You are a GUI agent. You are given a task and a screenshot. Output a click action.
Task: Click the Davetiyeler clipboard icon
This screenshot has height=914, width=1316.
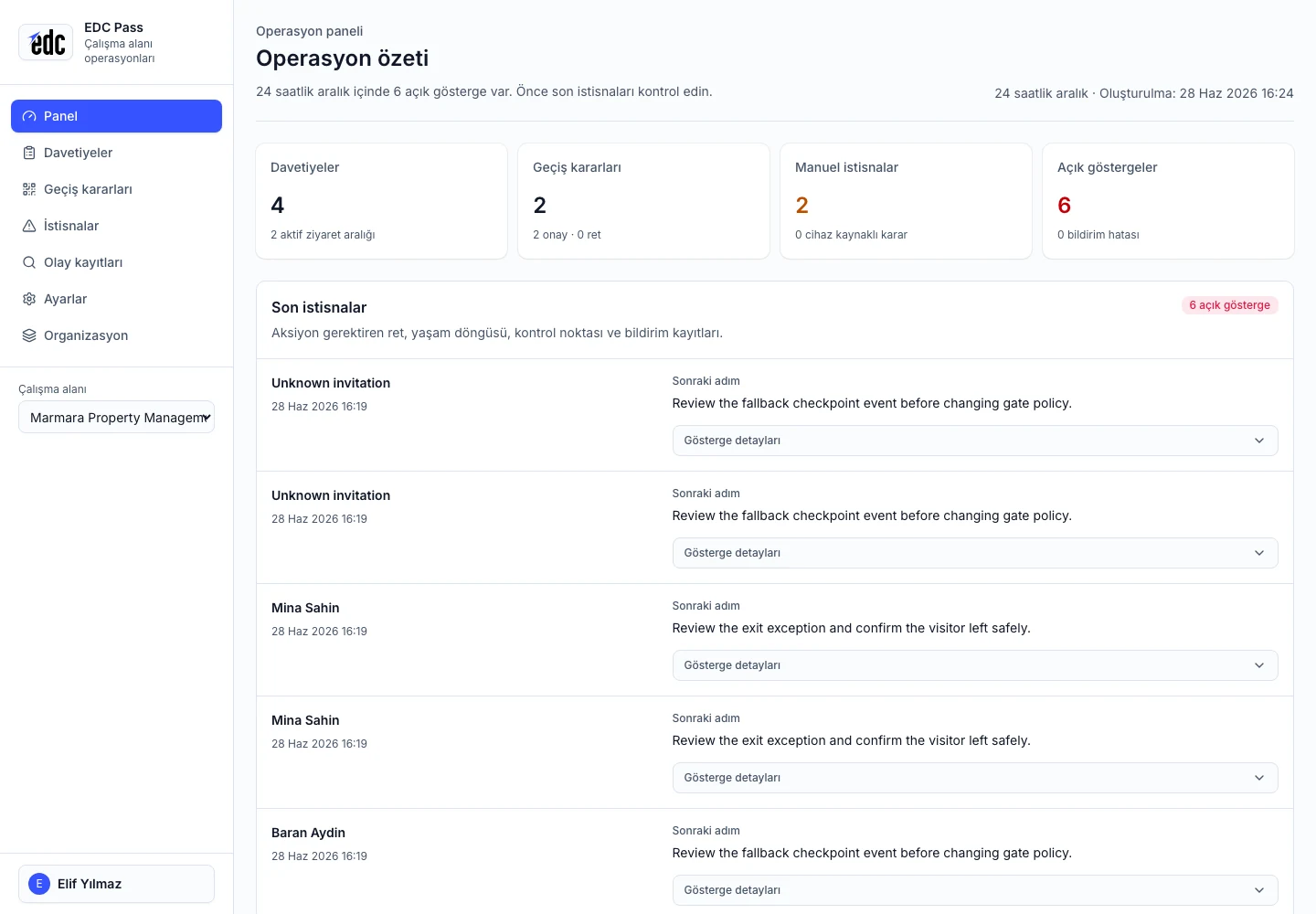(x=29, y=153)
